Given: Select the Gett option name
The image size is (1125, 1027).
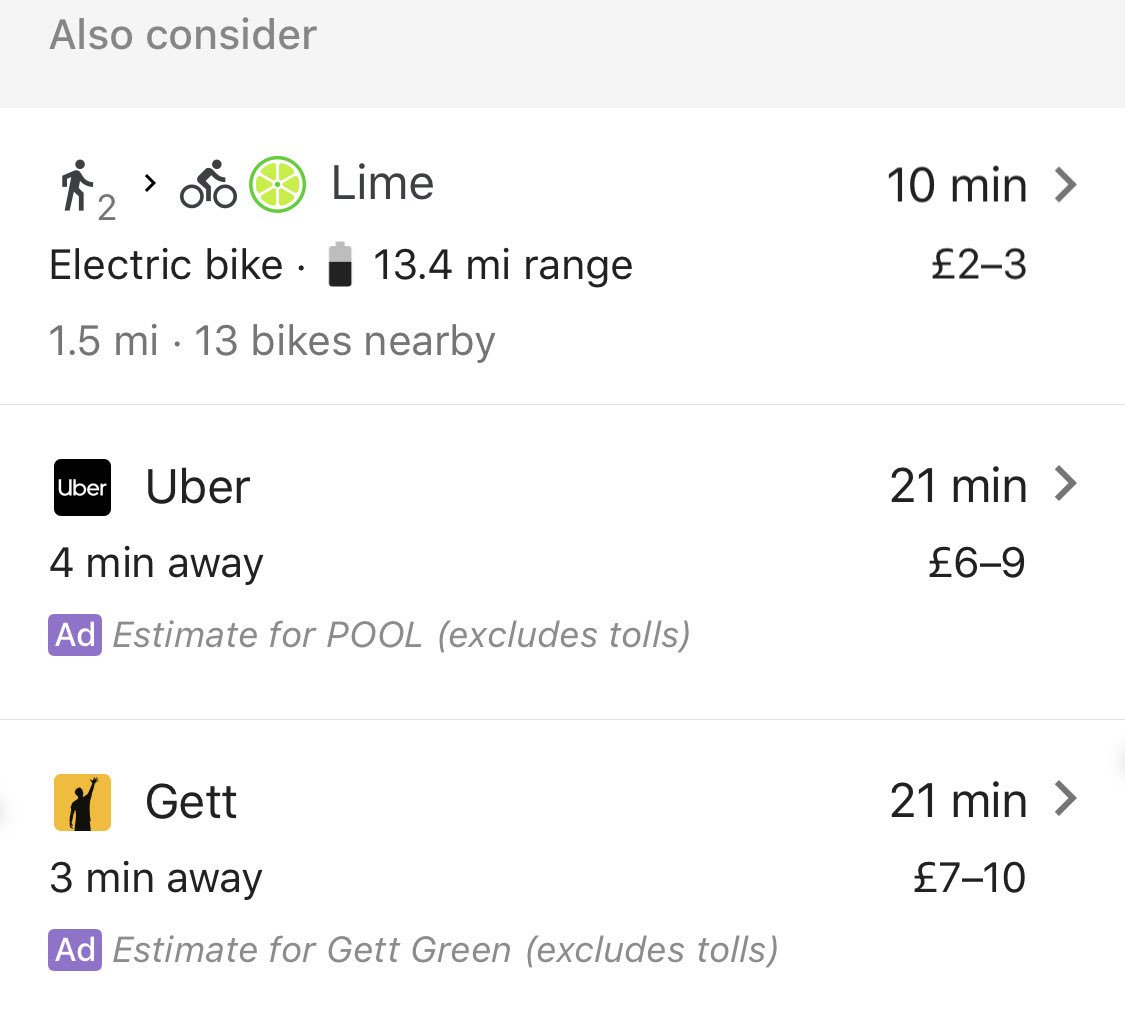Looking at the screenshot, I should click(x=191, y=802).
